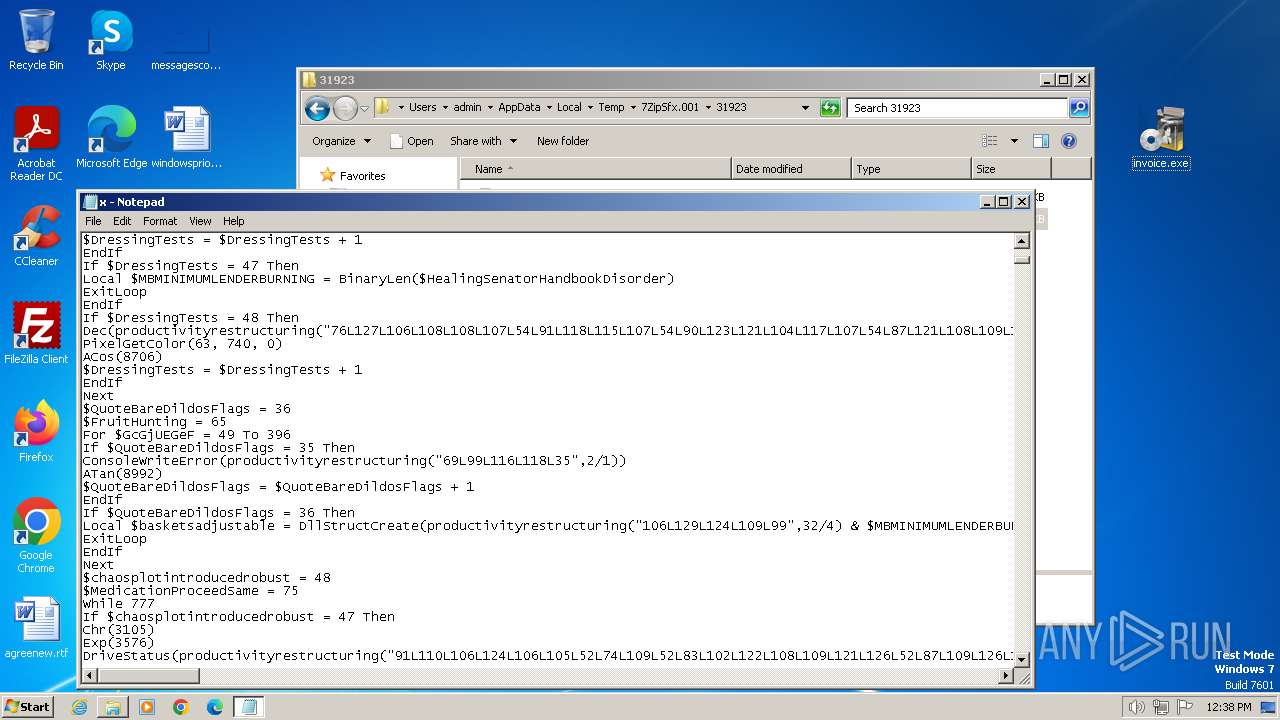This screenshot has width=1280, height=720.
Task: Open the Explorer Organize dropdown
Action: click(x=342, y=141)
